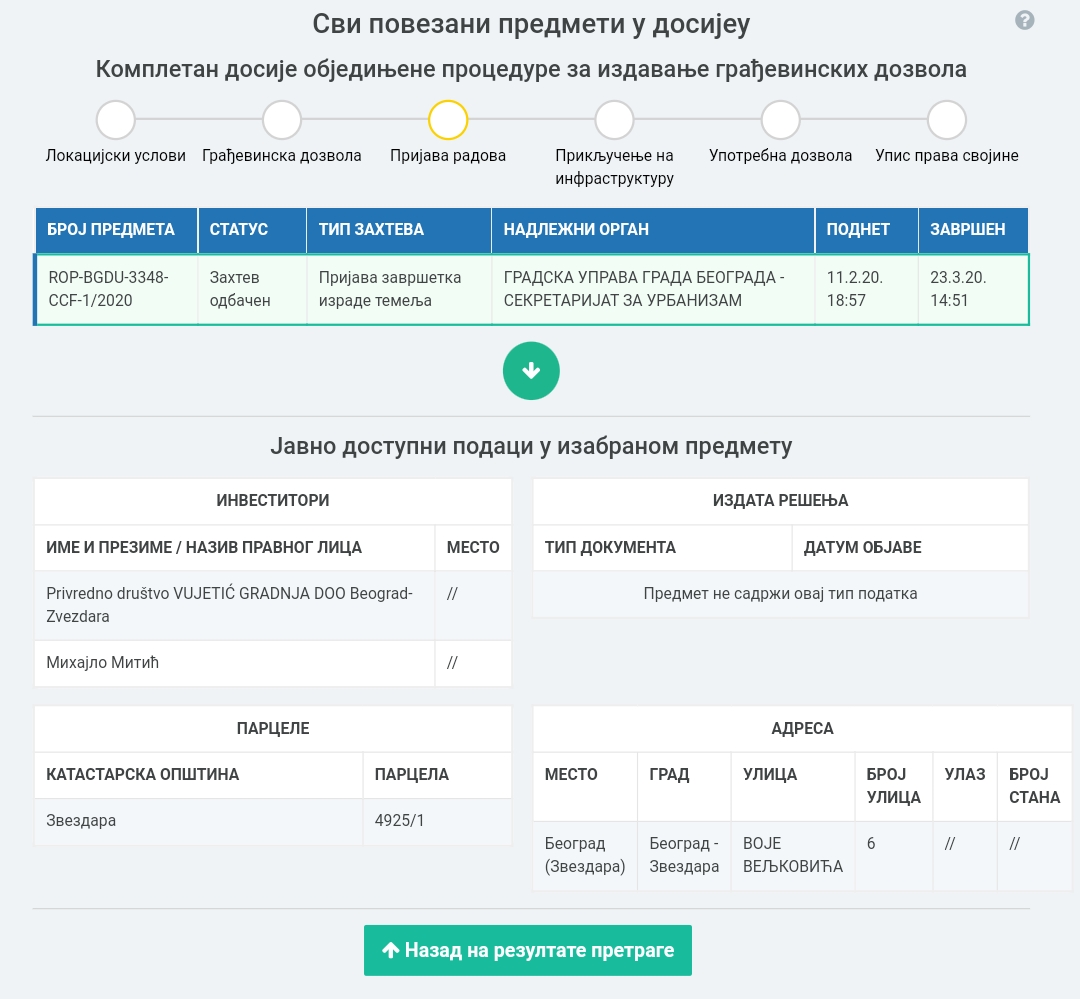The image size is (1080, 999).
Task: Click cadastral municipality Звездара cell
Action: [x=198, y=821]
